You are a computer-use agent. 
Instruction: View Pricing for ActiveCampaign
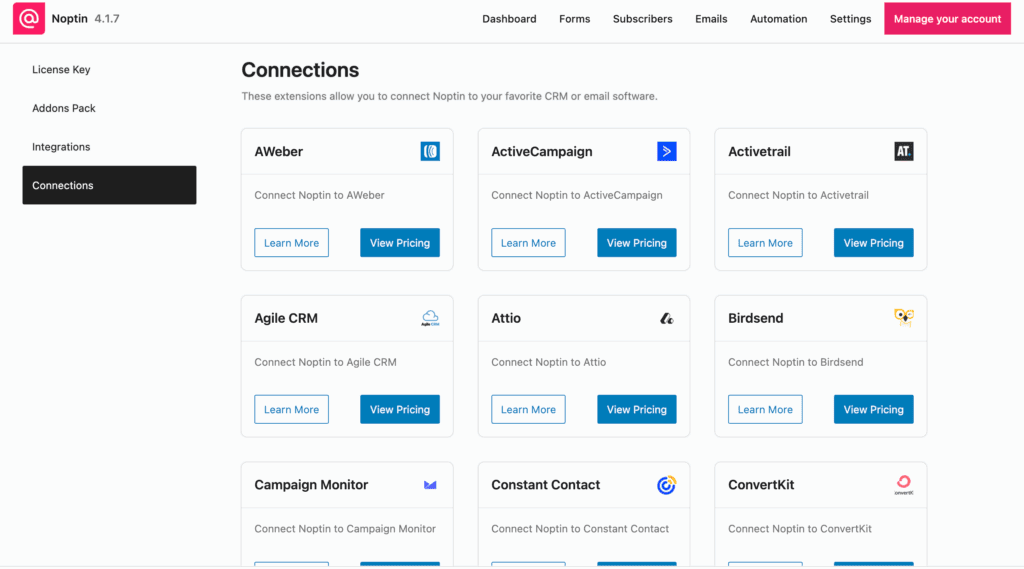point(637,243)
